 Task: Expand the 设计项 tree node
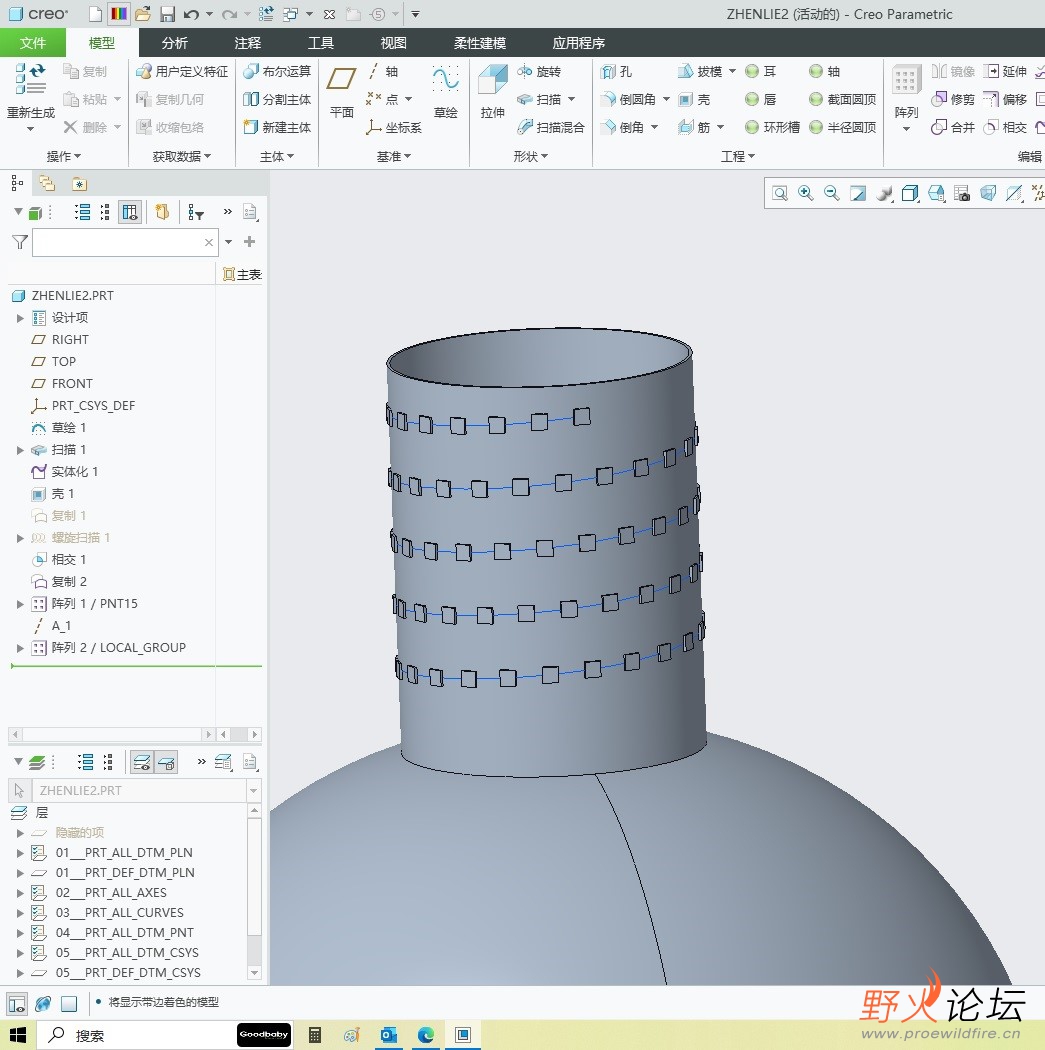(x=20, y=318)
